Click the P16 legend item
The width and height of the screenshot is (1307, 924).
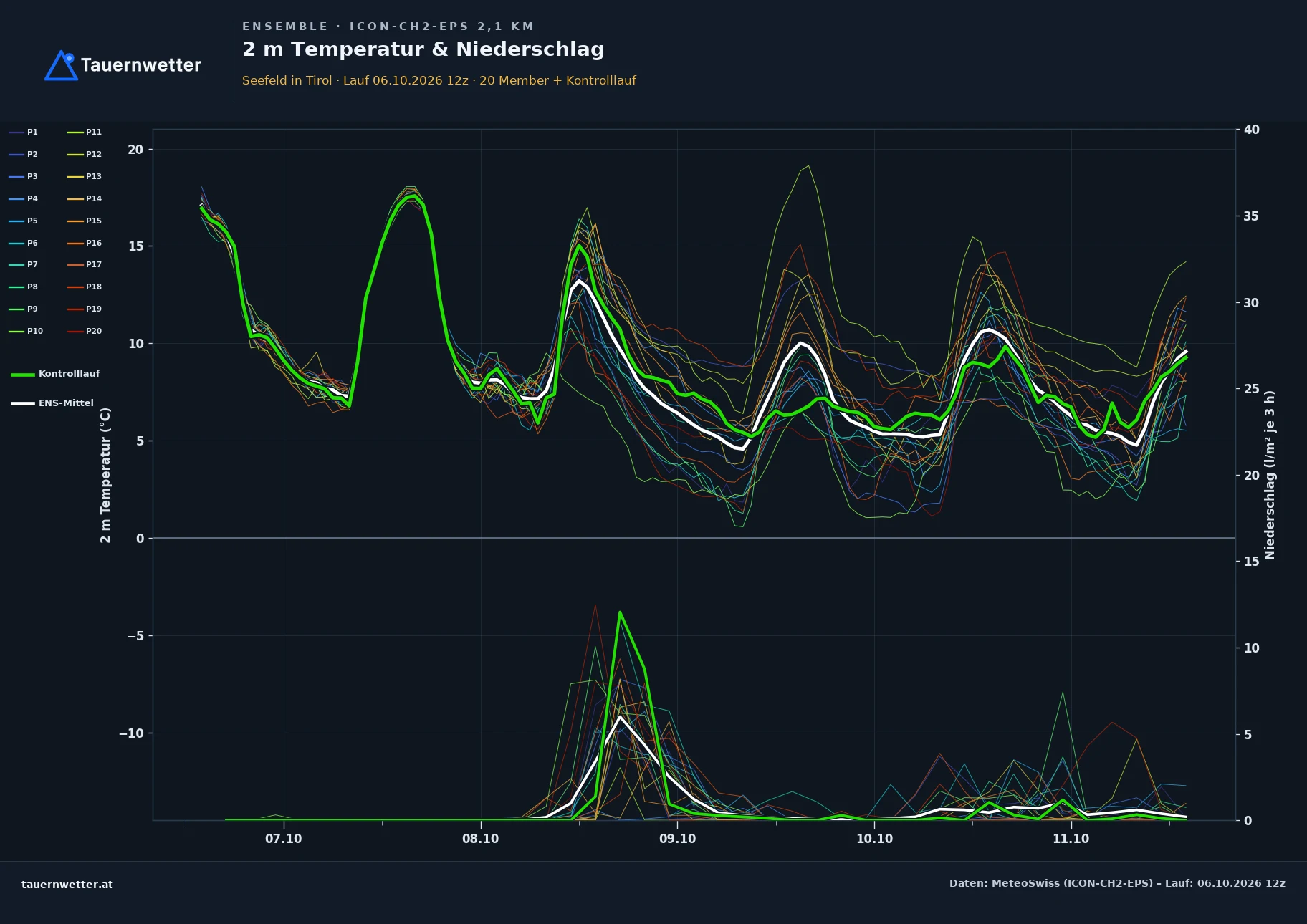[x=85, y=243]
